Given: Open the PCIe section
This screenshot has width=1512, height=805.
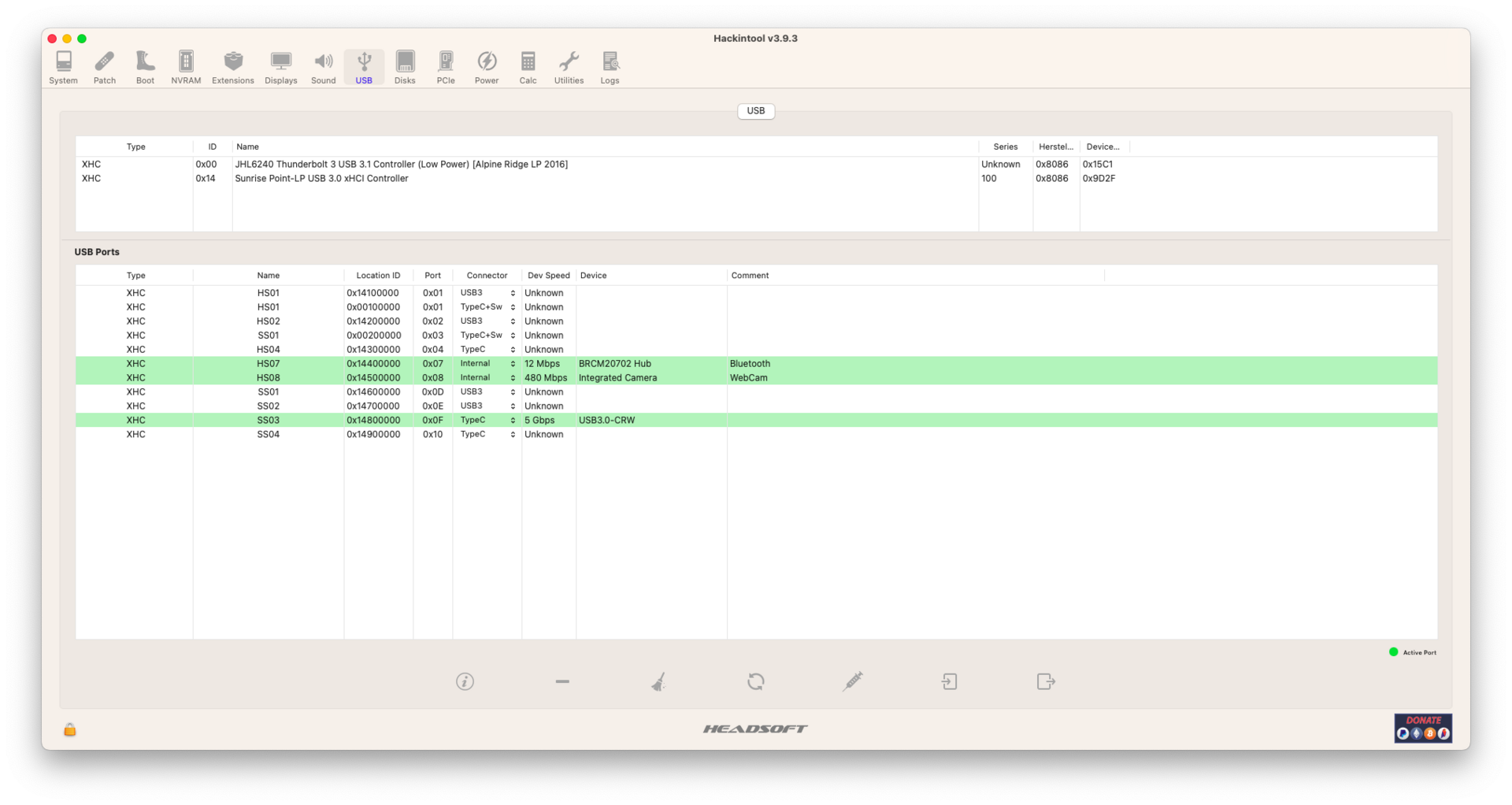Looking at the screenshot, I should [x=446, y=68].
